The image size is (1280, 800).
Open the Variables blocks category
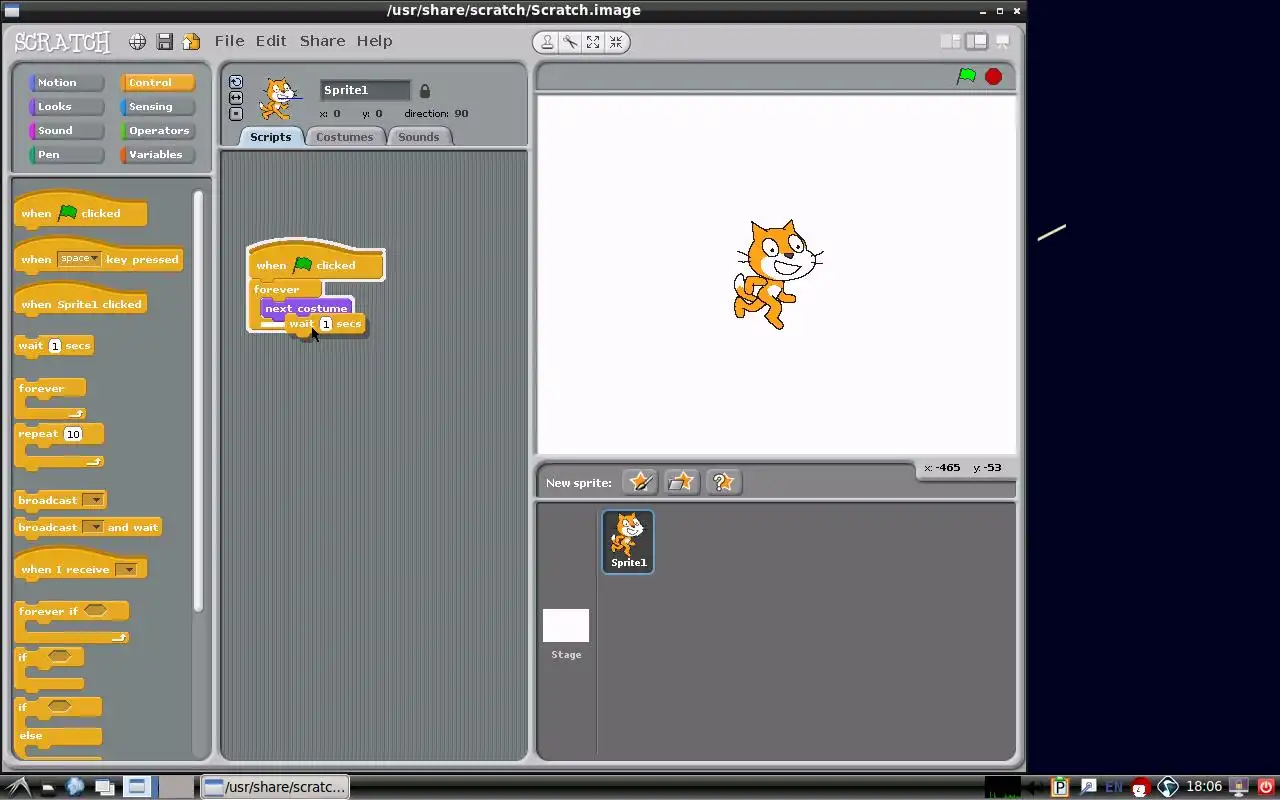pos(157,155)
